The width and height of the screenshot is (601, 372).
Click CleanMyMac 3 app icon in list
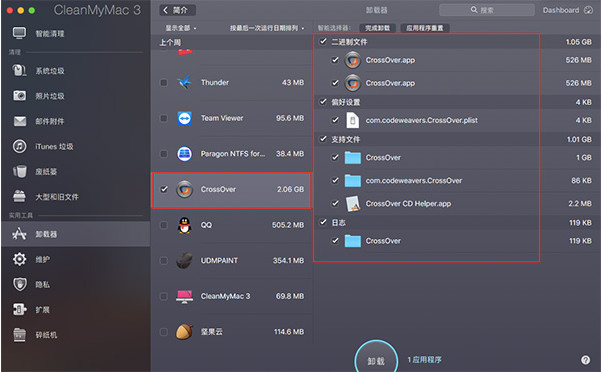point(185,296)
